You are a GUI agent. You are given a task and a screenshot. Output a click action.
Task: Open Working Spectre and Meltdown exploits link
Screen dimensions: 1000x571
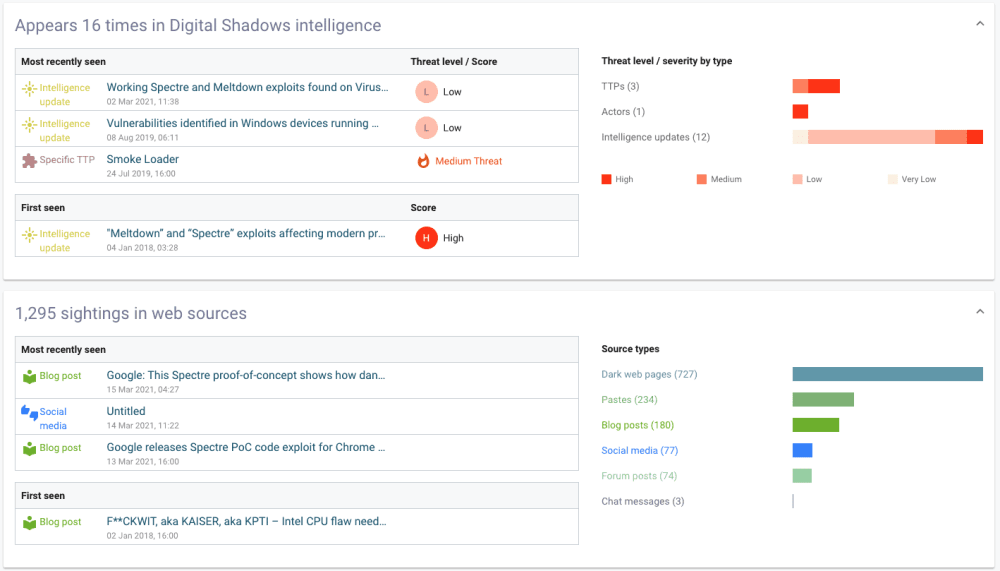pyautogui.click(x=247, y=87)
